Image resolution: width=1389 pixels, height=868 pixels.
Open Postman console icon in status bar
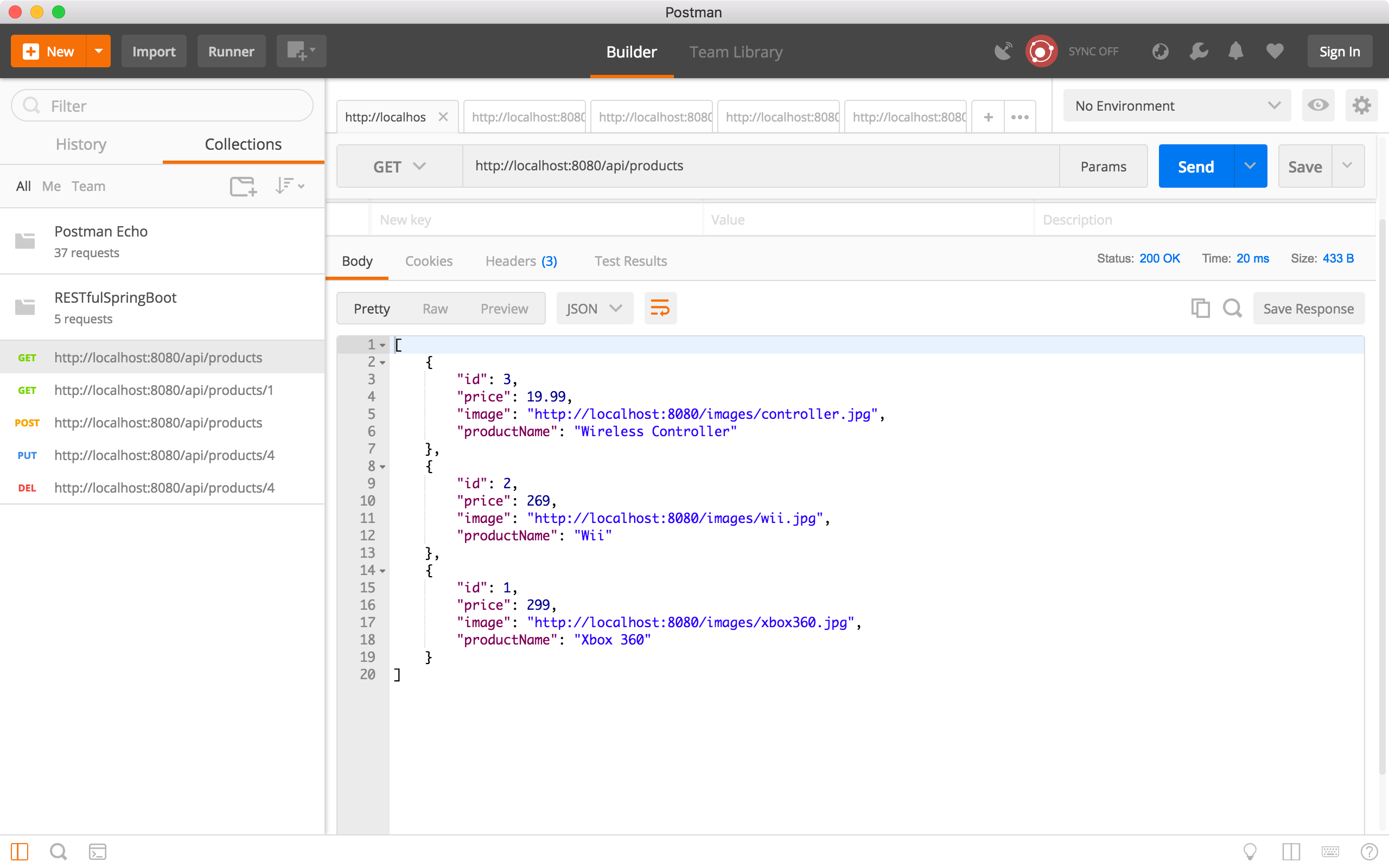[x=98, y=851]
